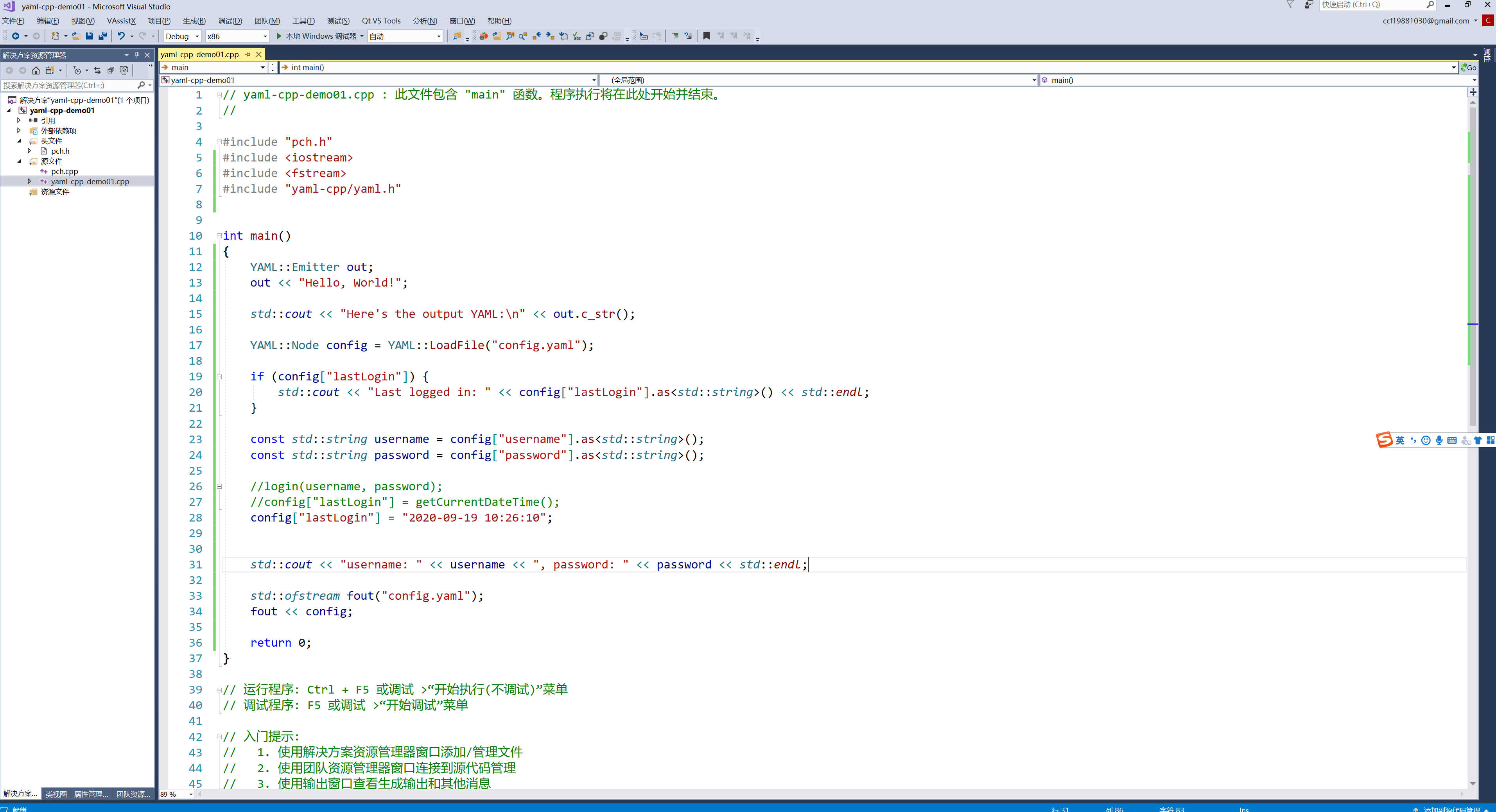Click the Sync with Active Document icon
This screenshot has width=1496, height=812.
97,70
